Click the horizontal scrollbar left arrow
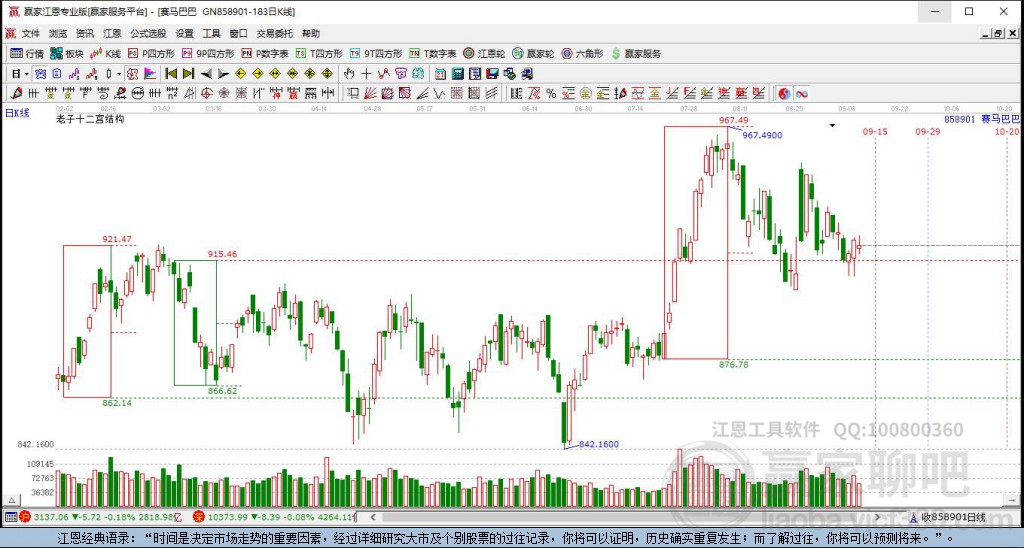1024x548 pixels. pos(373,517)
